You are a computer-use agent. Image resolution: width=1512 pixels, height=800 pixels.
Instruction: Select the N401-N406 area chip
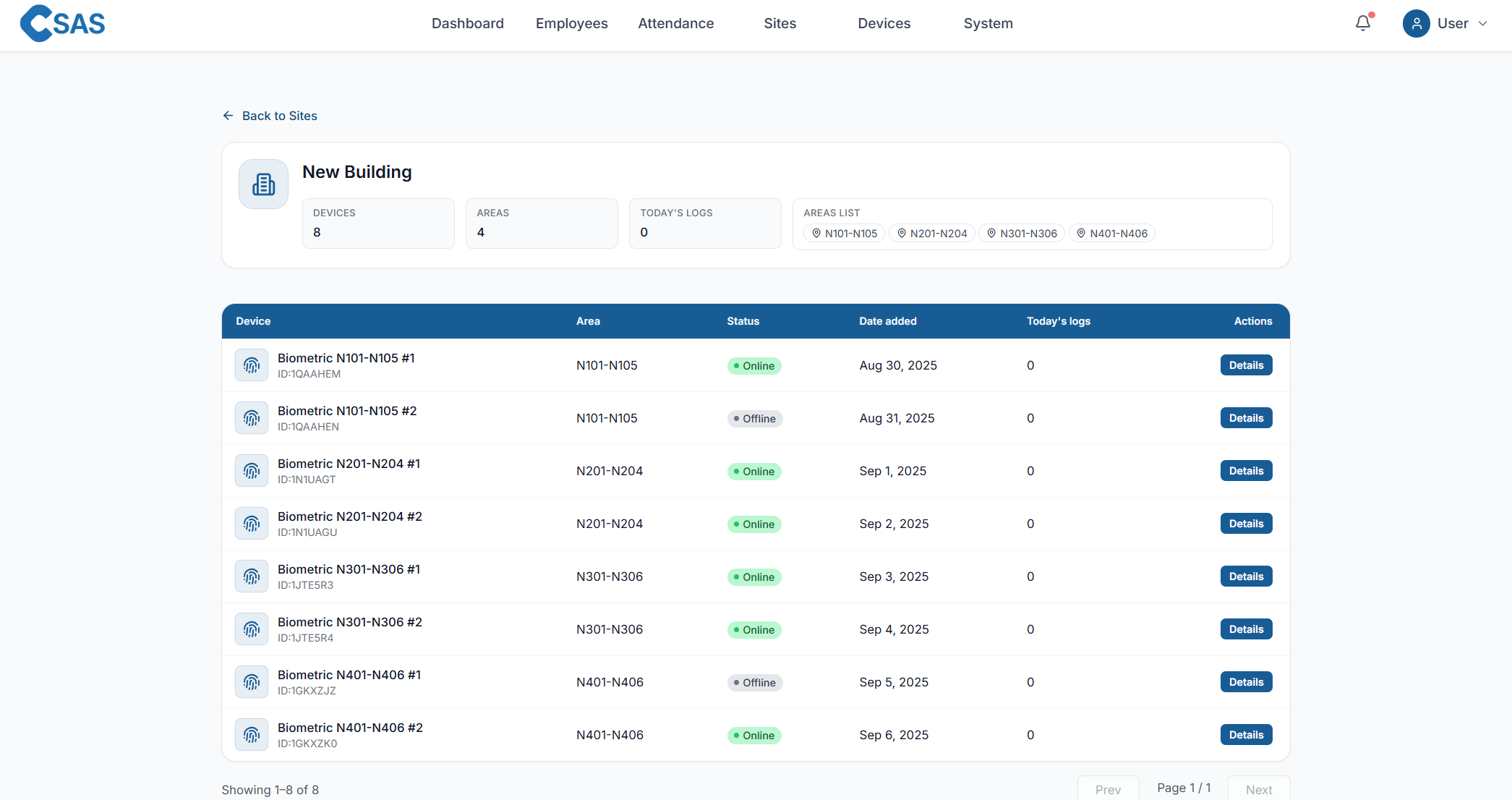pyautogui.click(x=1112, y=234)
